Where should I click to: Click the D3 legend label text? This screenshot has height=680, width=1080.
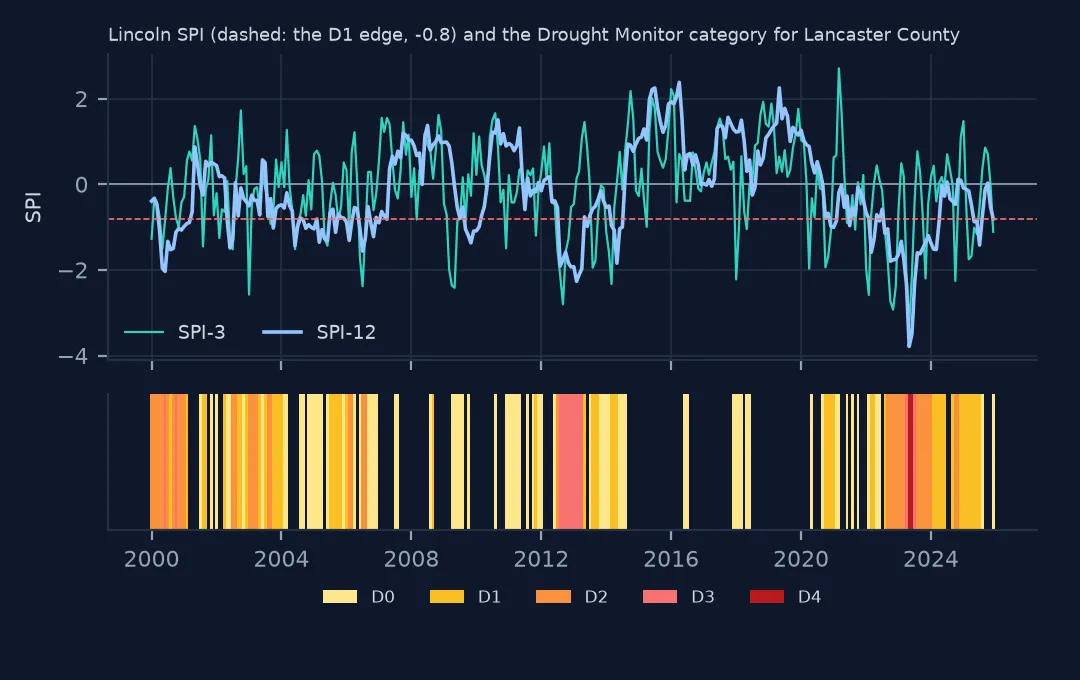(703, 597)
